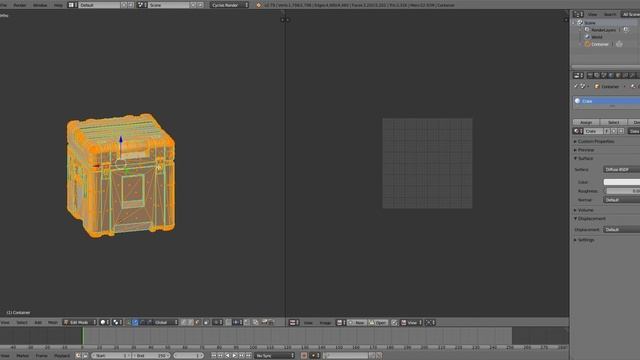640x360 pixels.
Task: Toggle face select mode
Action: click(x=198, y=322)
